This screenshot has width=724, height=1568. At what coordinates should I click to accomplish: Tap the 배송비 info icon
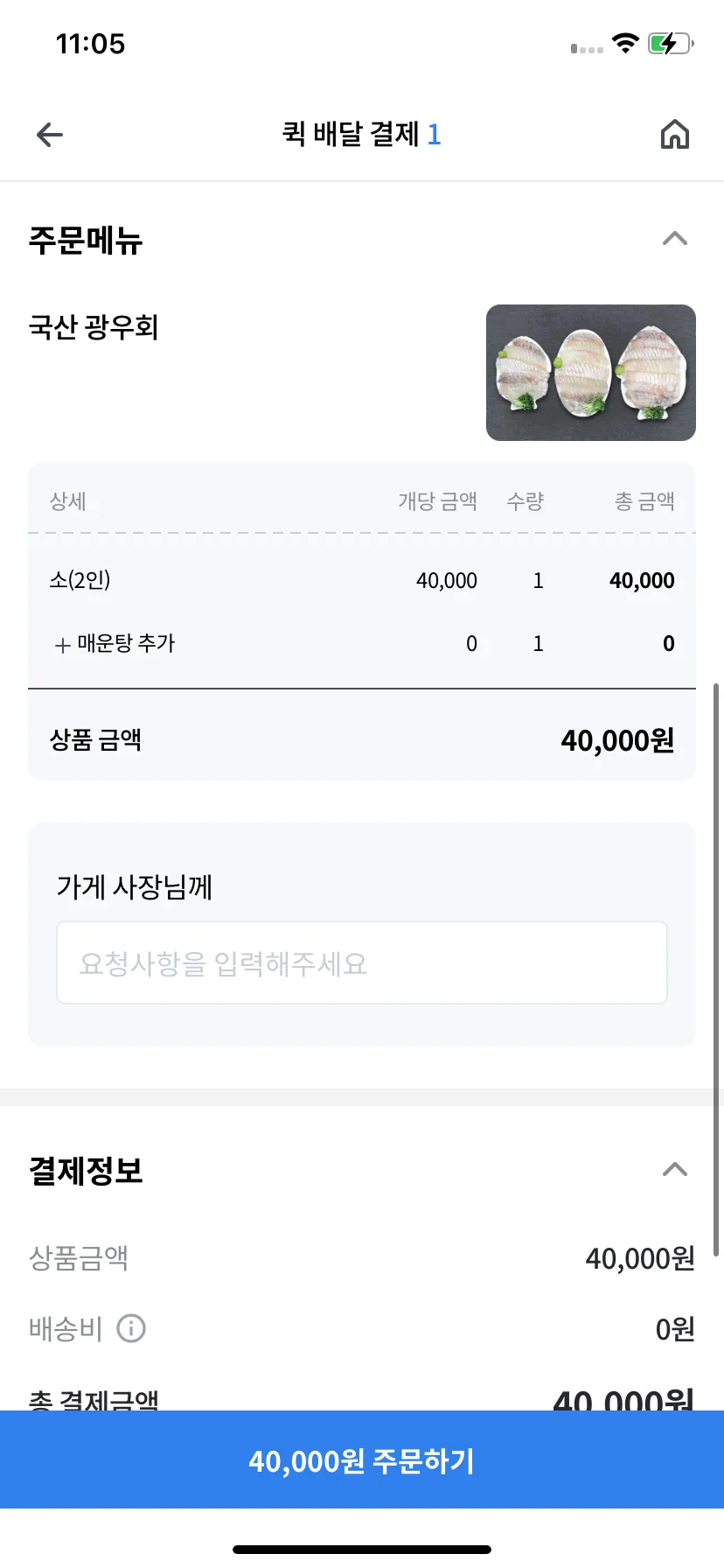click(131, 1328)
